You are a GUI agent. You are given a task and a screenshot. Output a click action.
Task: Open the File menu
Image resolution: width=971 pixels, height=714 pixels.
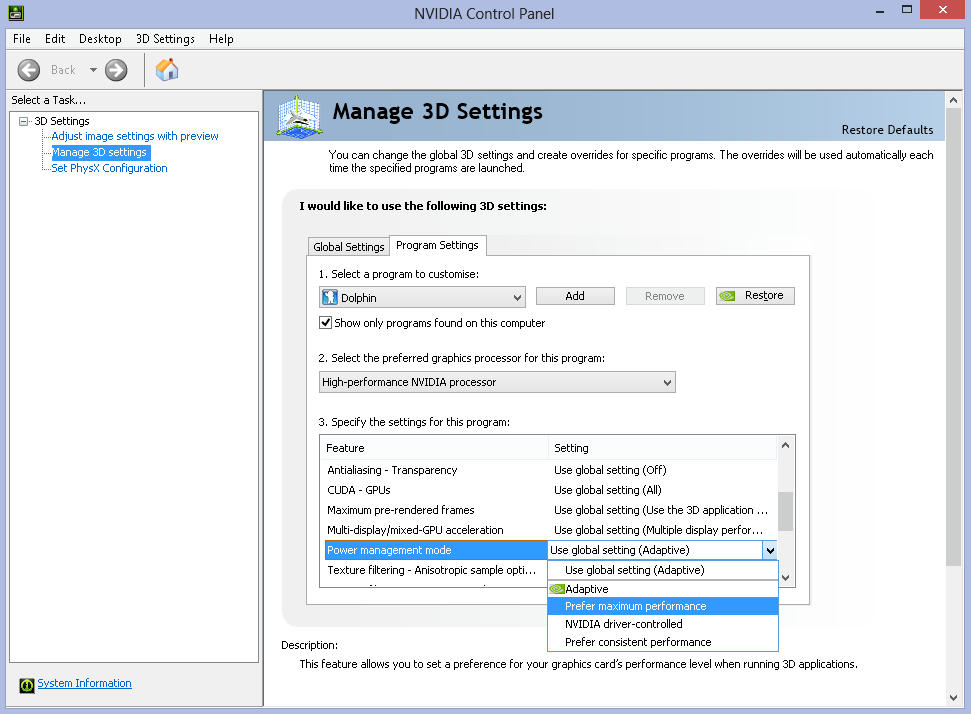tap(22, 38)
